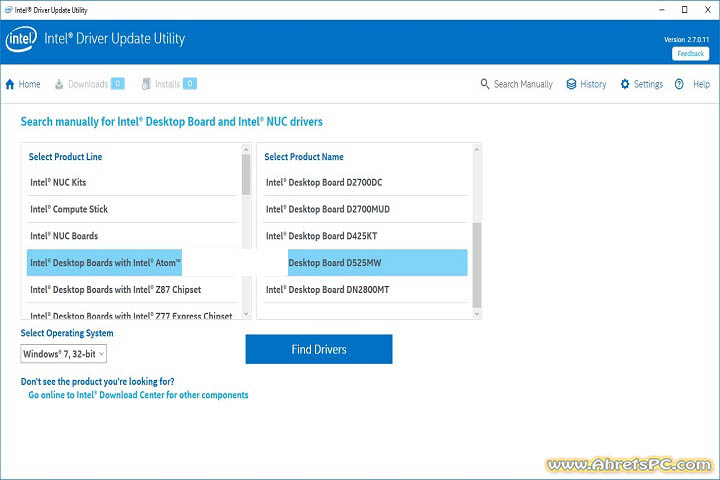Close the Driver Update Utility window
The height and width of the screenshot is (480, 720).
(708, 10)
